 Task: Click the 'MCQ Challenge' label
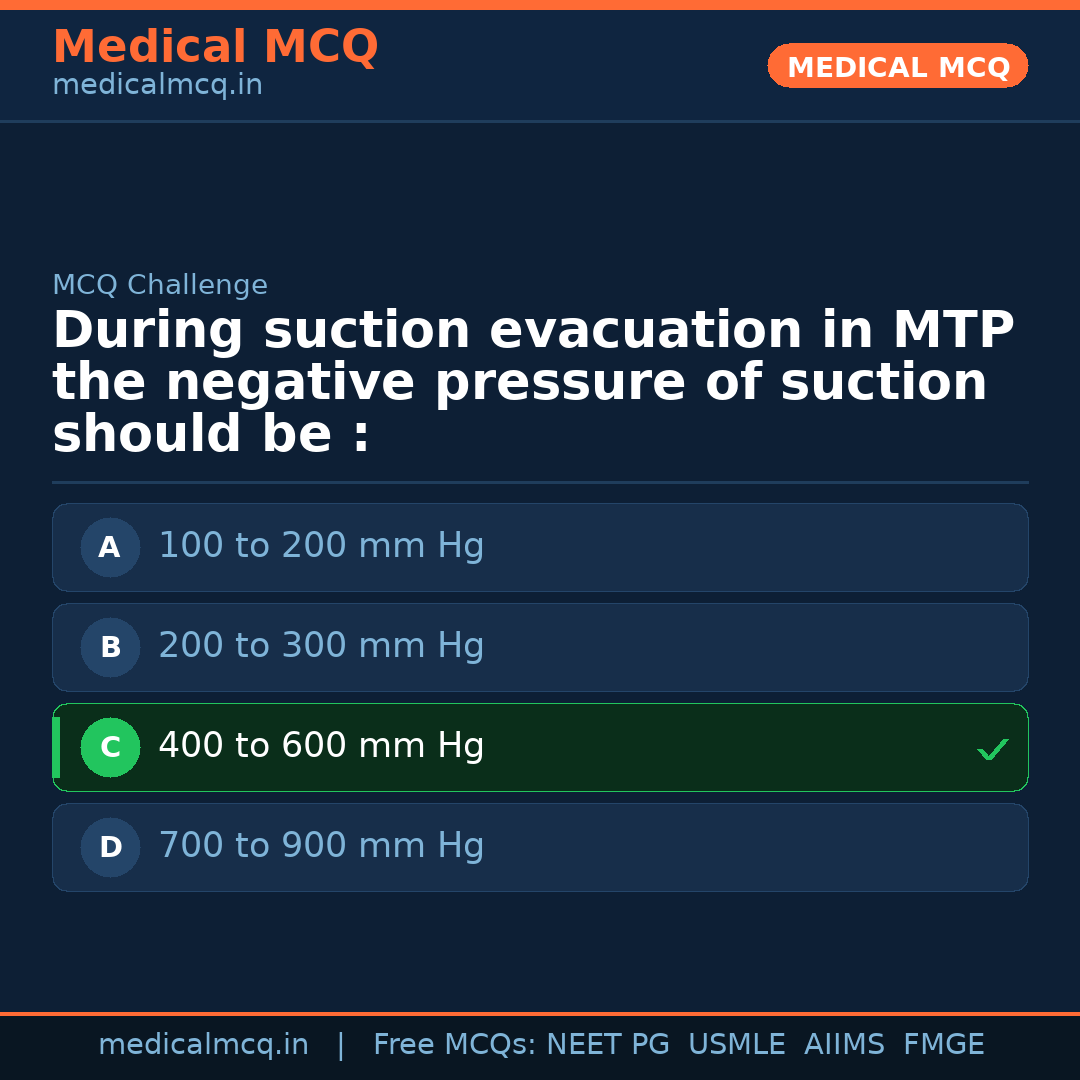160,286
